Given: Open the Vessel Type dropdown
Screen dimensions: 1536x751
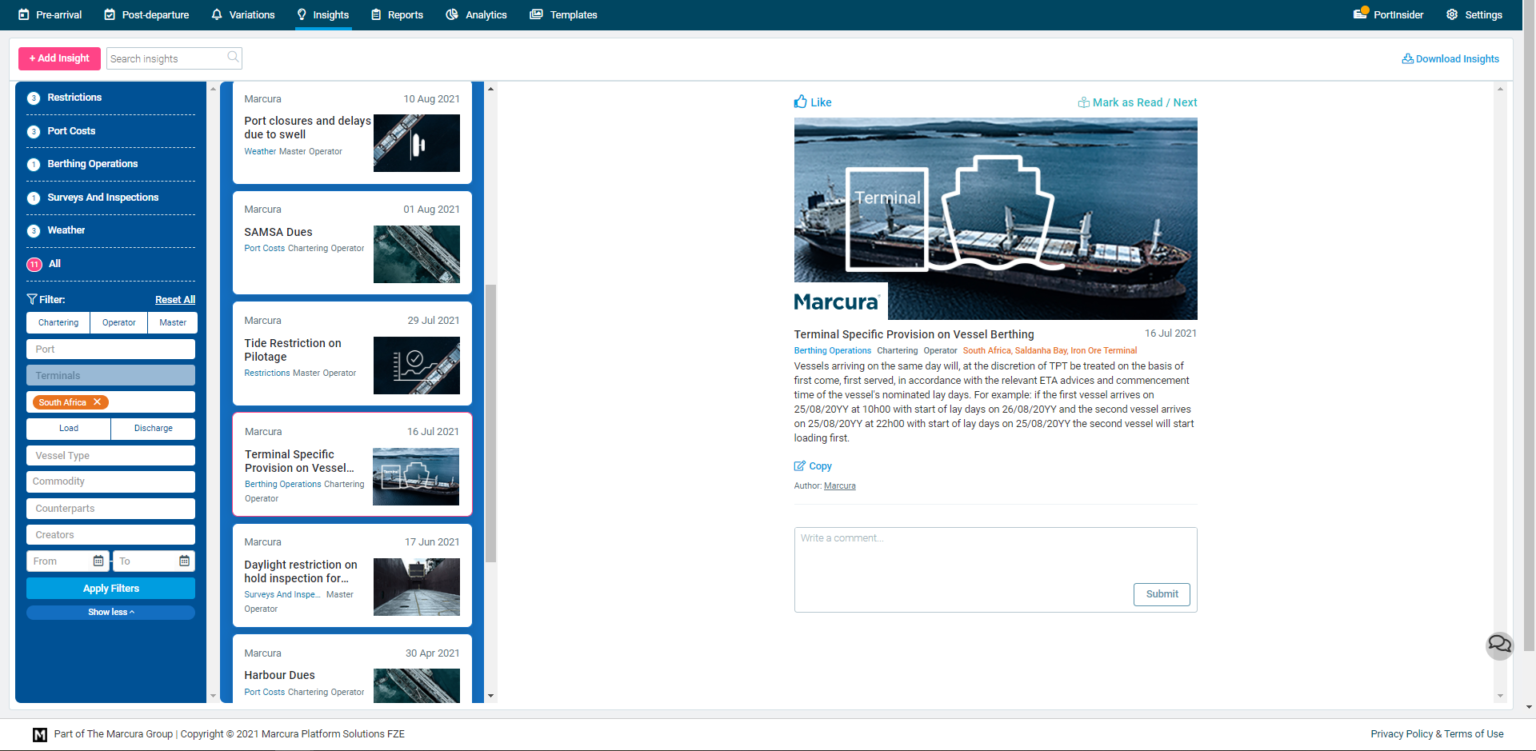Looking at the screenshot, I should point(110,455).
